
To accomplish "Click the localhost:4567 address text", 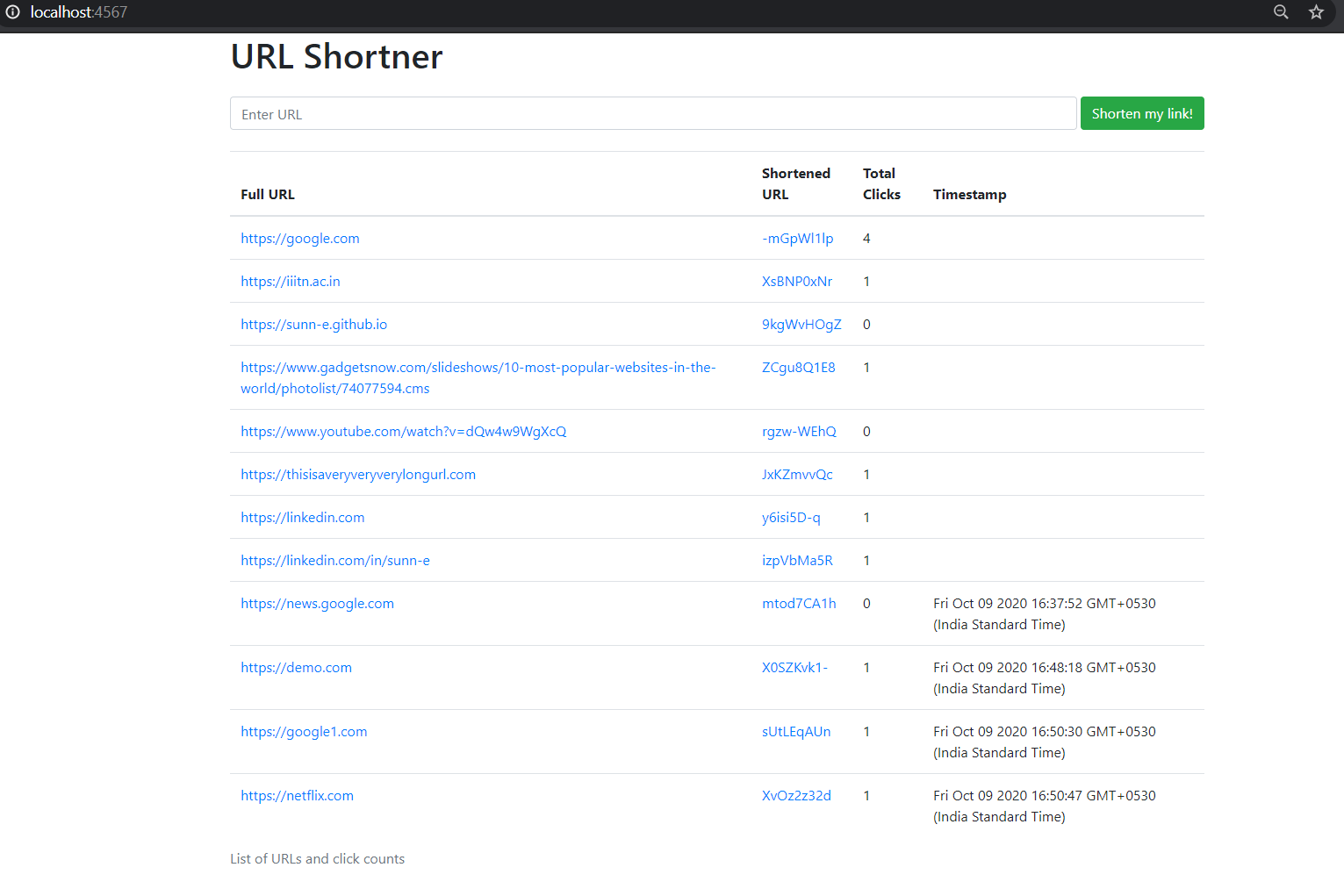I will [x=79, y=12].
